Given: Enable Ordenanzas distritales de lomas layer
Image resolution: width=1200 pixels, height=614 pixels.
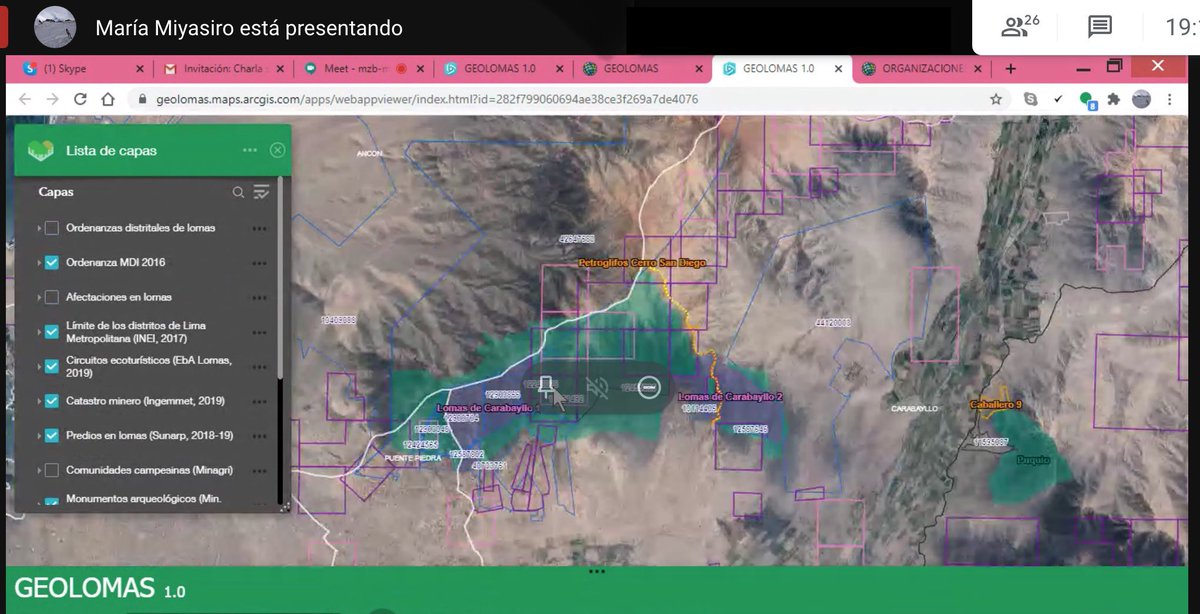Looking at the screenshot, I should pos(52,228).
